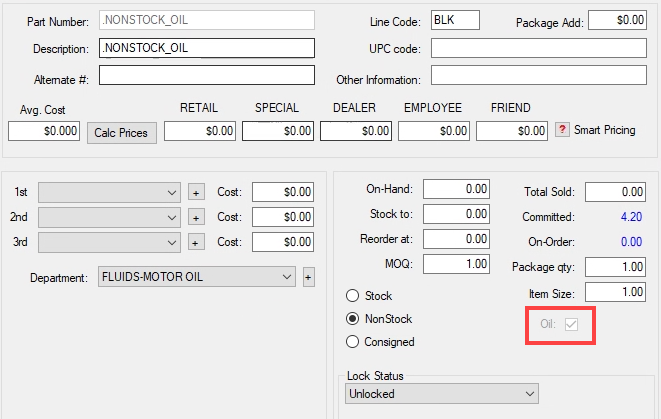Click the Smart Pricing label

click(x=605, y=130)
